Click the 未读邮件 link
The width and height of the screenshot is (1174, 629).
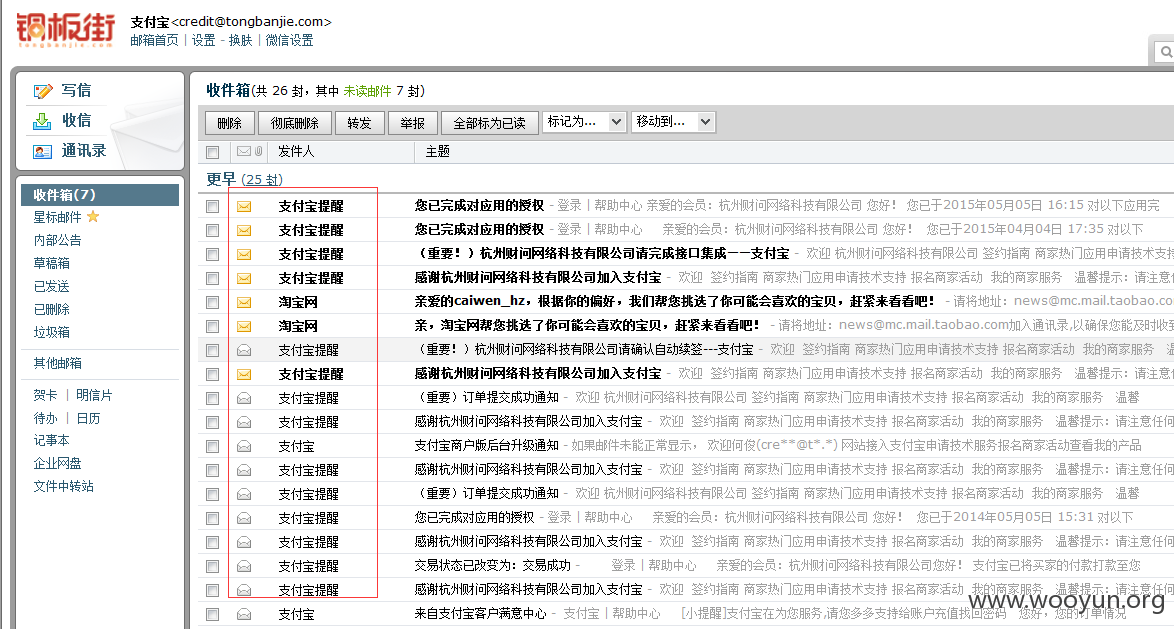(x=367, y=91)
